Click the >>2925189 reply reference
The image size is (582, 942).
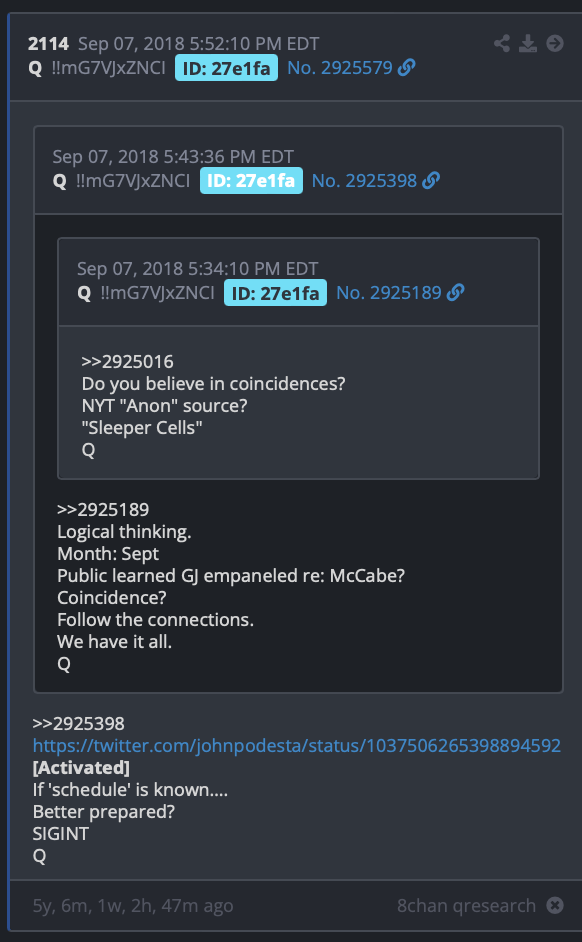pyautogui.click(x=103, y=509)
